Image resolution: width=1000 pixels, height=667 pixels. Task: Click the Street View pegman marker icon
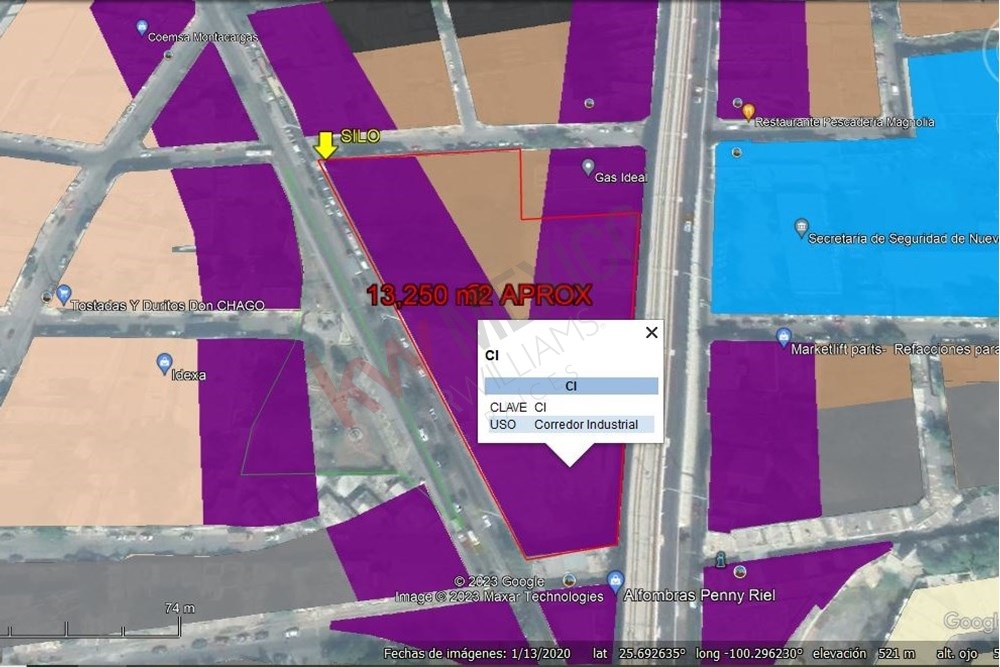(x=721, y=559)
